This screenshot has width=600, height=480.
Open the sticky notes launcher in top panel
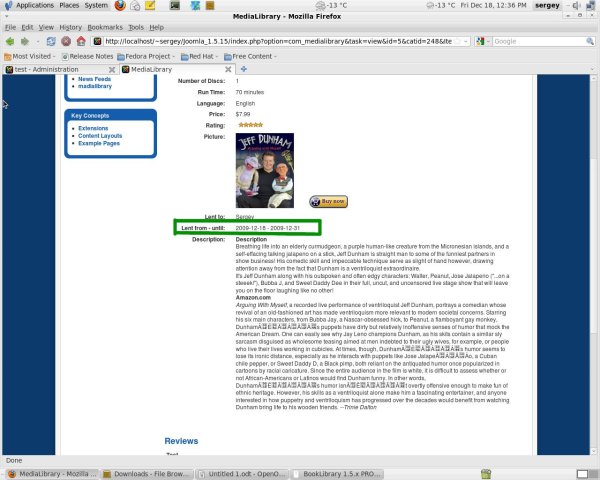coord(150,5)
